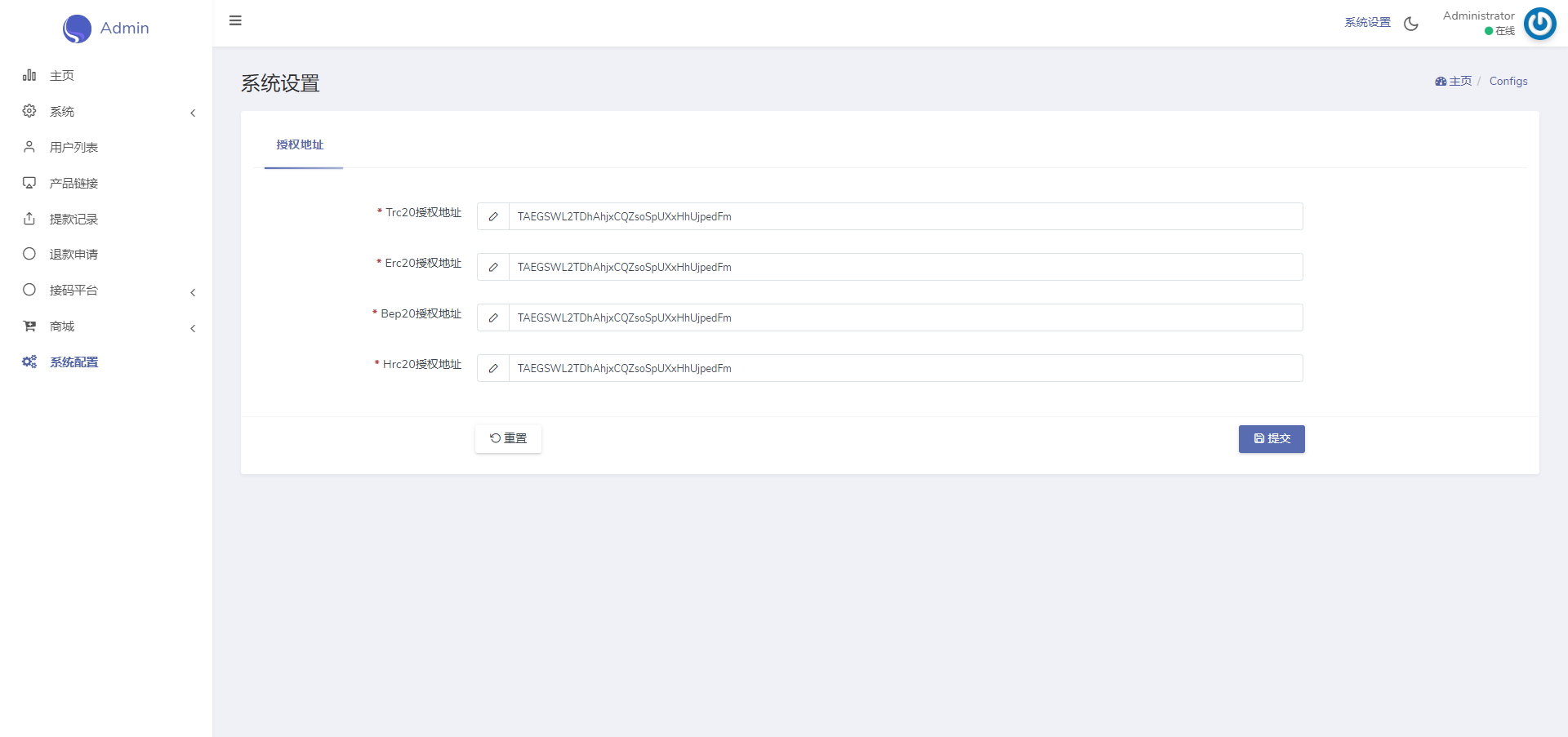This screenshot has width=1568, height=737.
Task: Click pencil icon beside Erc20授权地址 field
Action: pyautogui.click(x=493, y=267)
